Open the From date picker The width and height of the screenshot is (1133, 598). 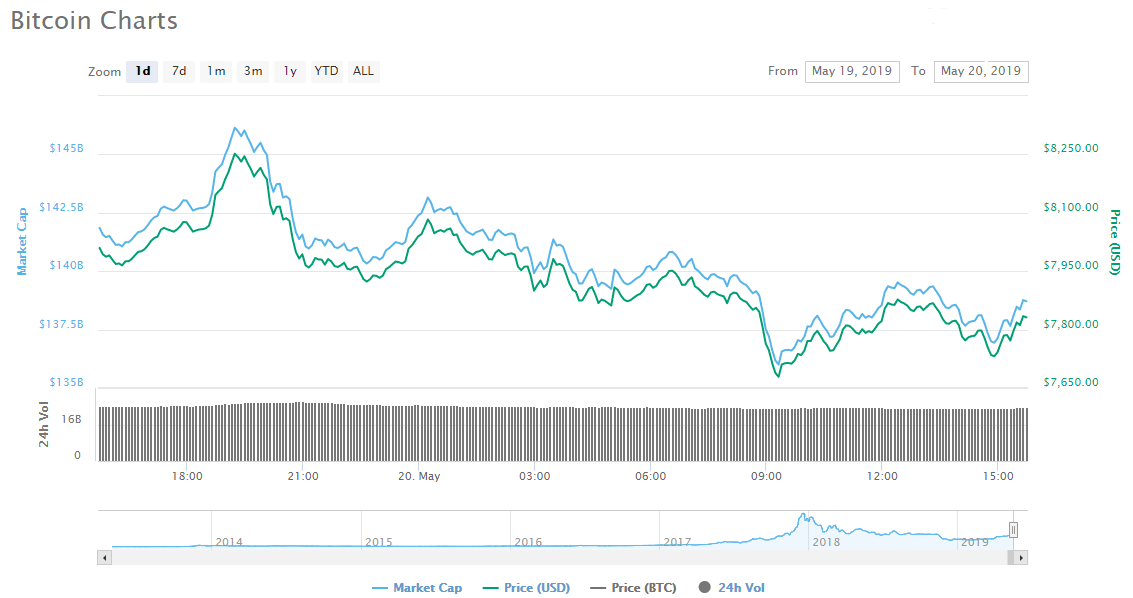click(852, 71)
